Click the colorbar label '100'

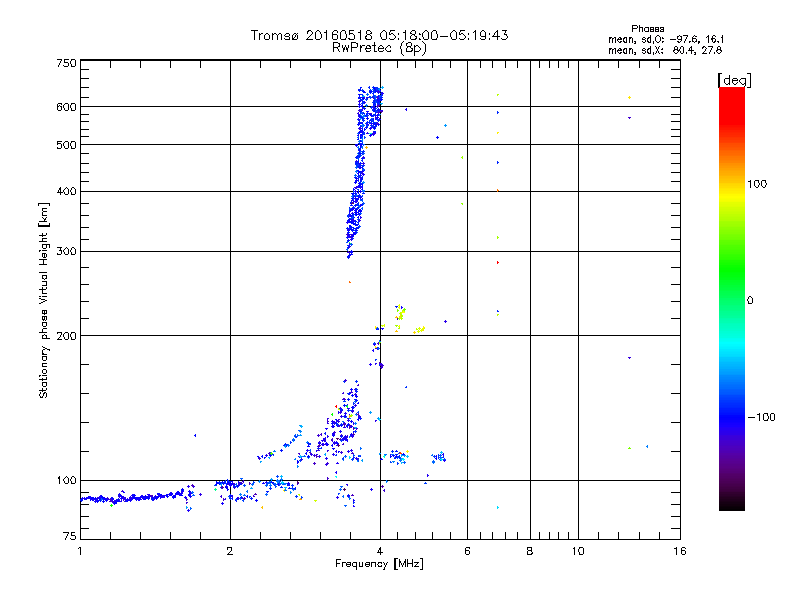757,184
